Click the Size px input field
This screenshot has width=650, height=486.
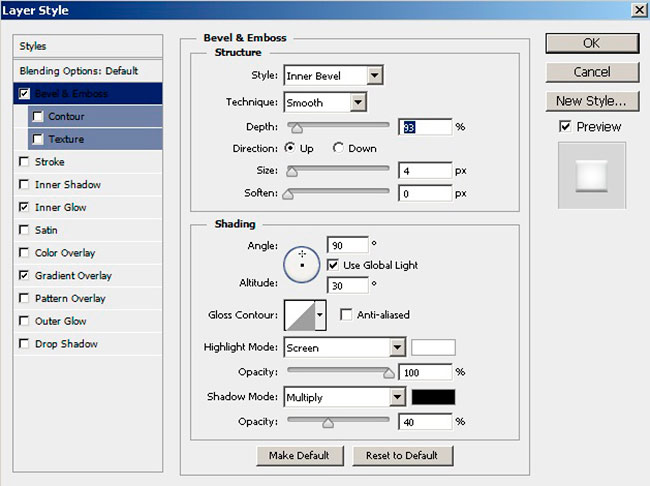coord(425,170)
